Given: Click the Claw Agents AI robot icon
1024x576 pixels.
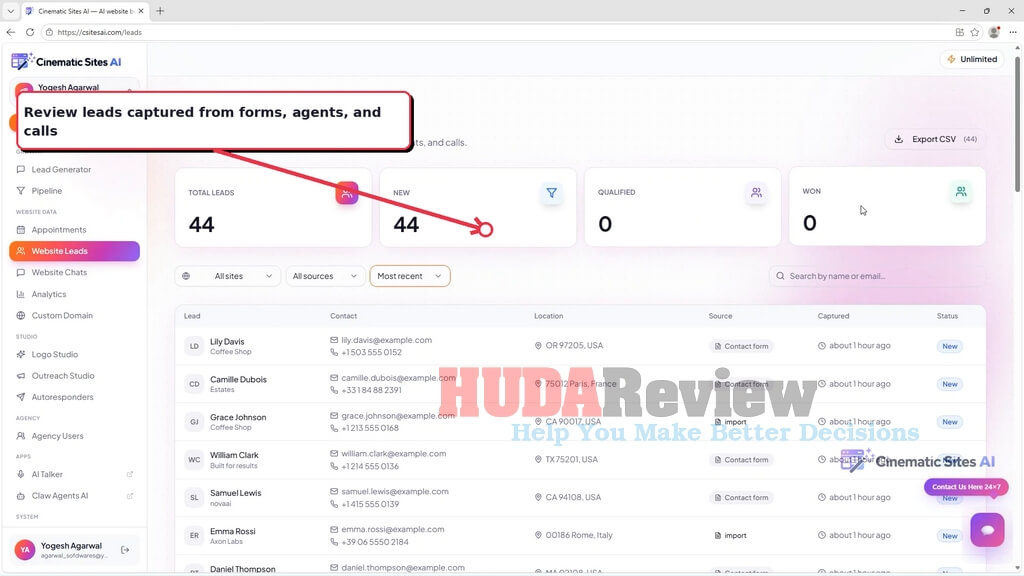Looking at the screenshot, I should [x=21, y=496].
